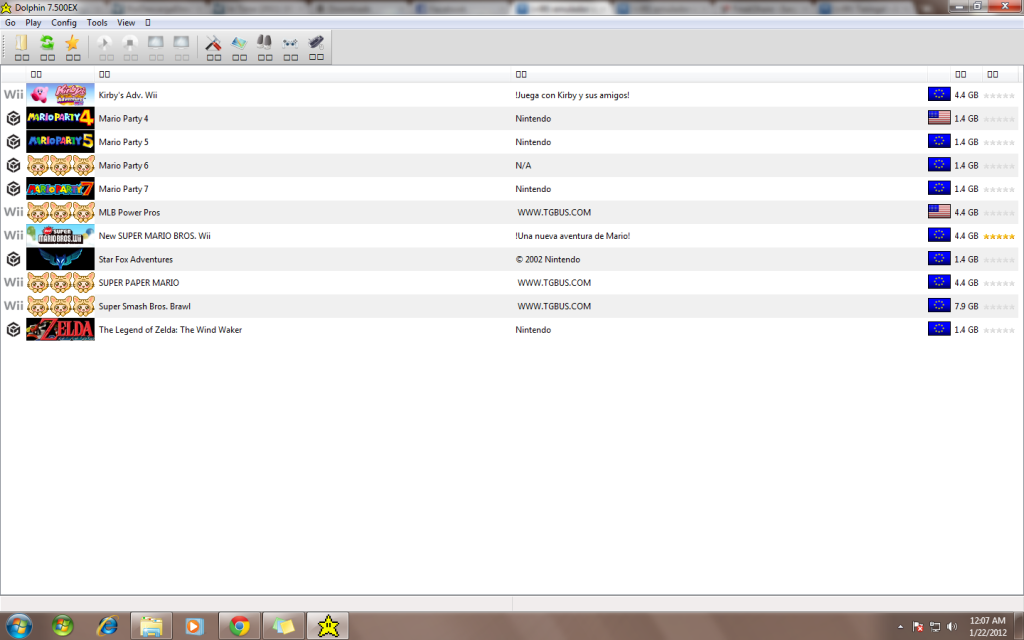
Task: Open the Go menu
Action: [10, 22]
